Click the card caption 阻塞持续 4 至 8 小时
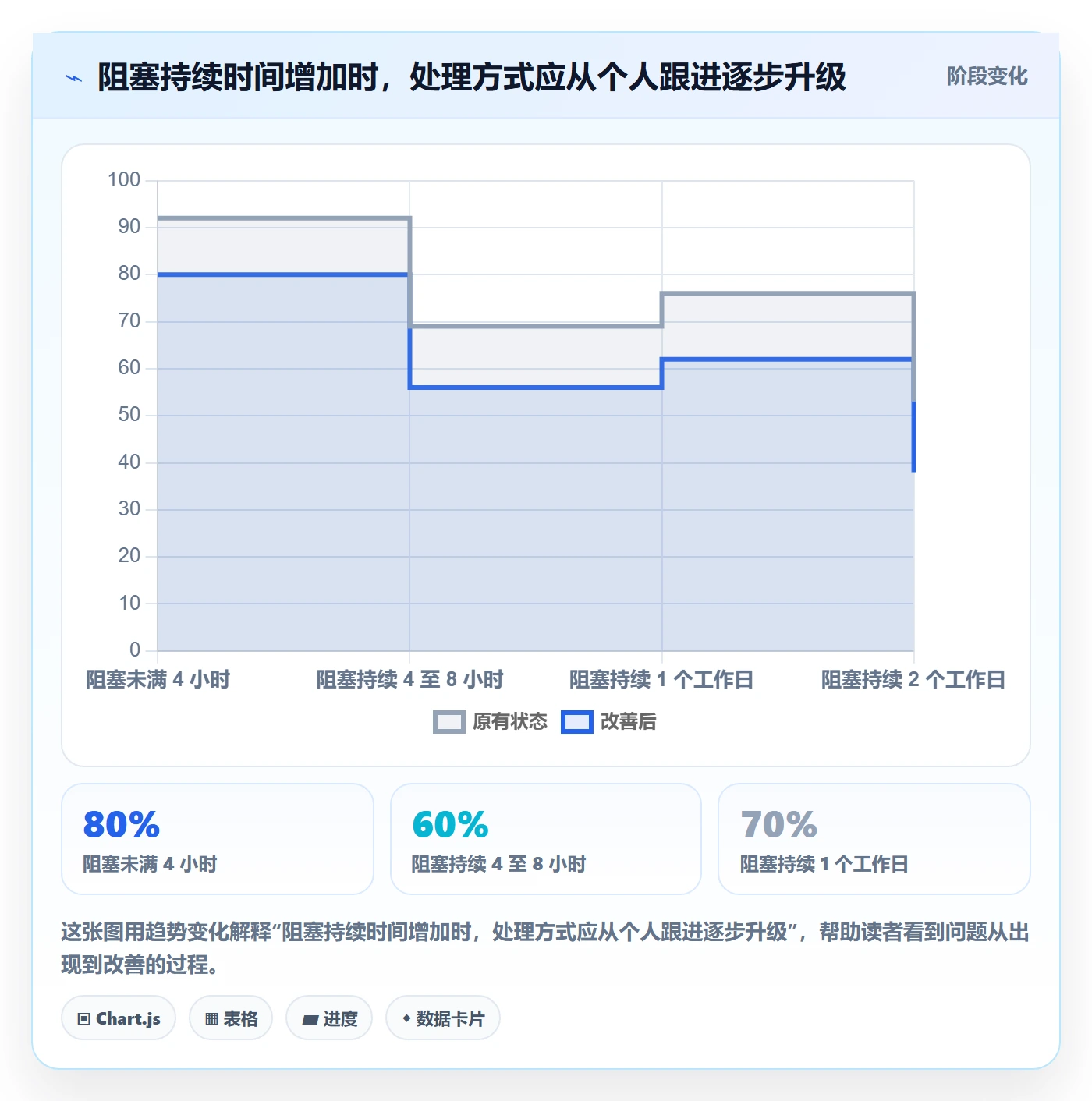This screenshot has height=1101, width=1092. click(x=498, y=864)
